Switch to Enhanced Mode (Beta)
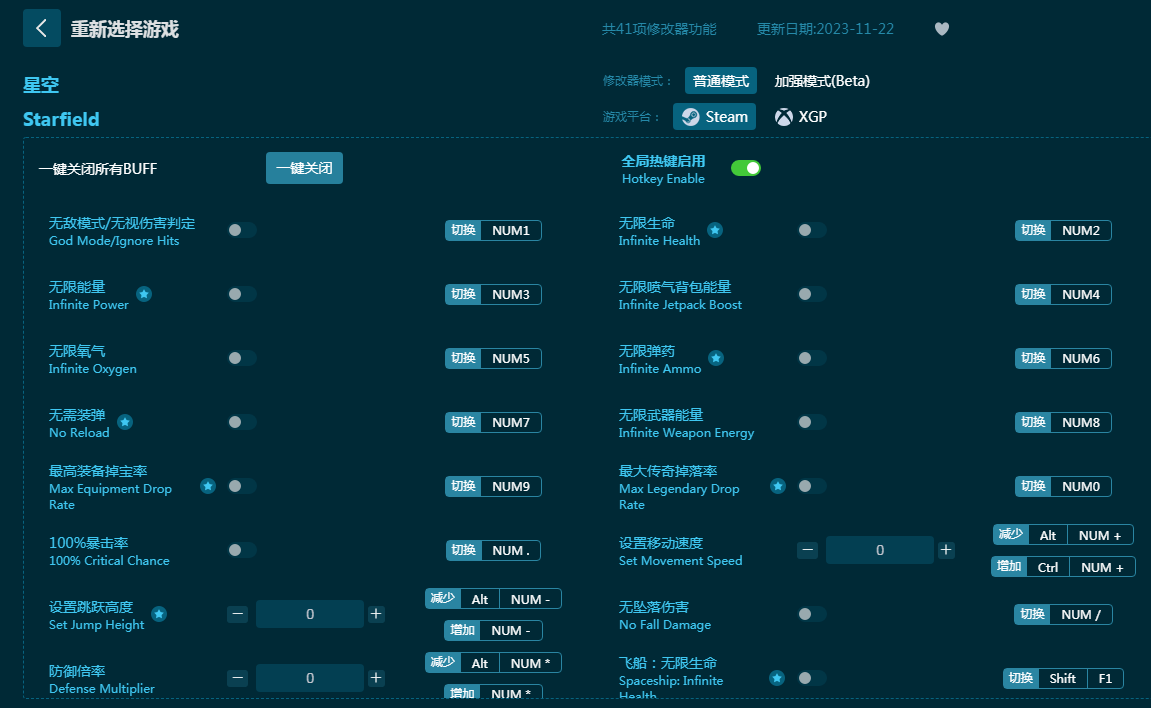 [822, 81]
